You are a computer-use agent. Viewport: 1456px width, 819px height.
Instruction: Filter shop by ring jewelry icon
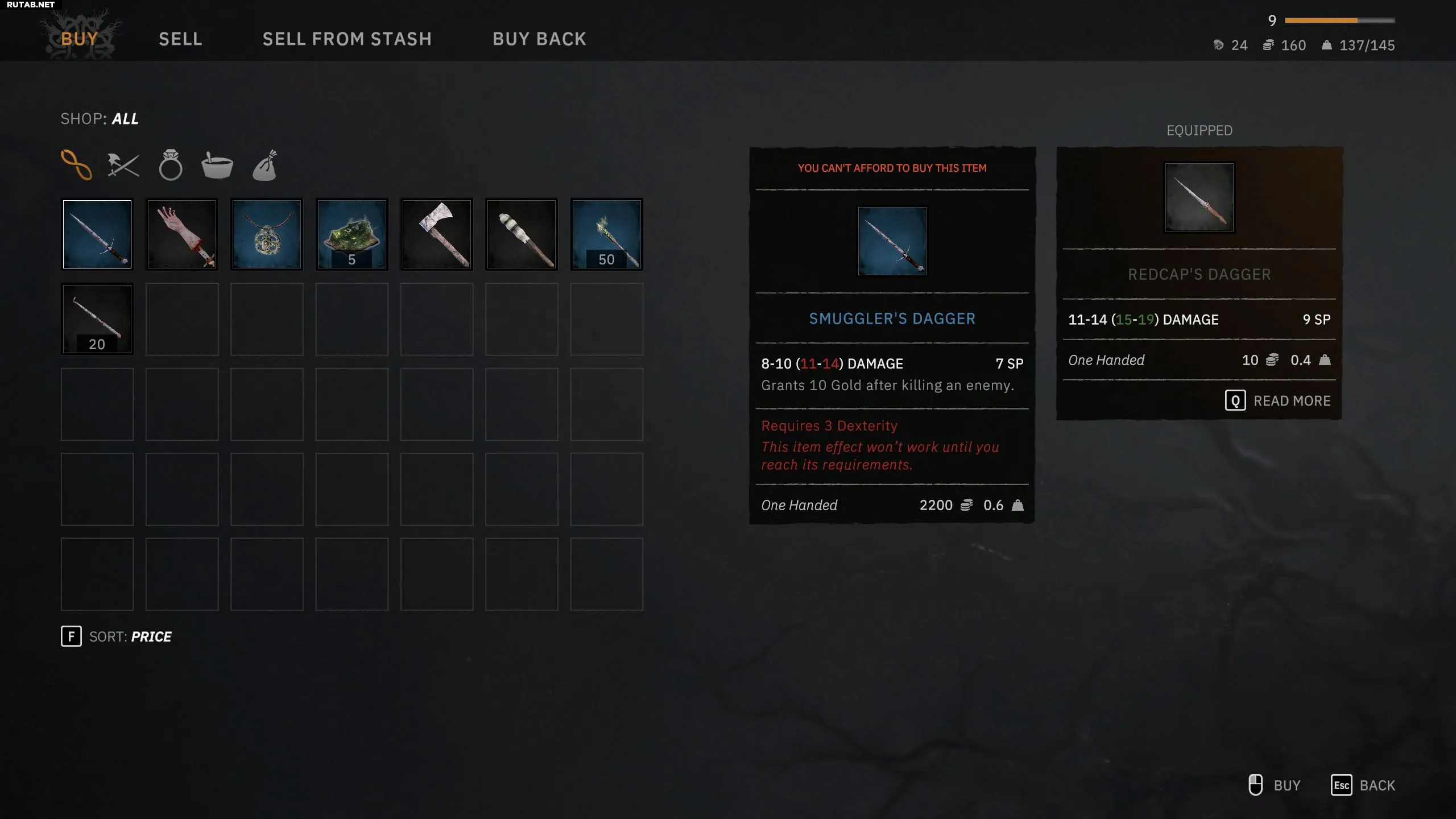click(x=171, y=165)
